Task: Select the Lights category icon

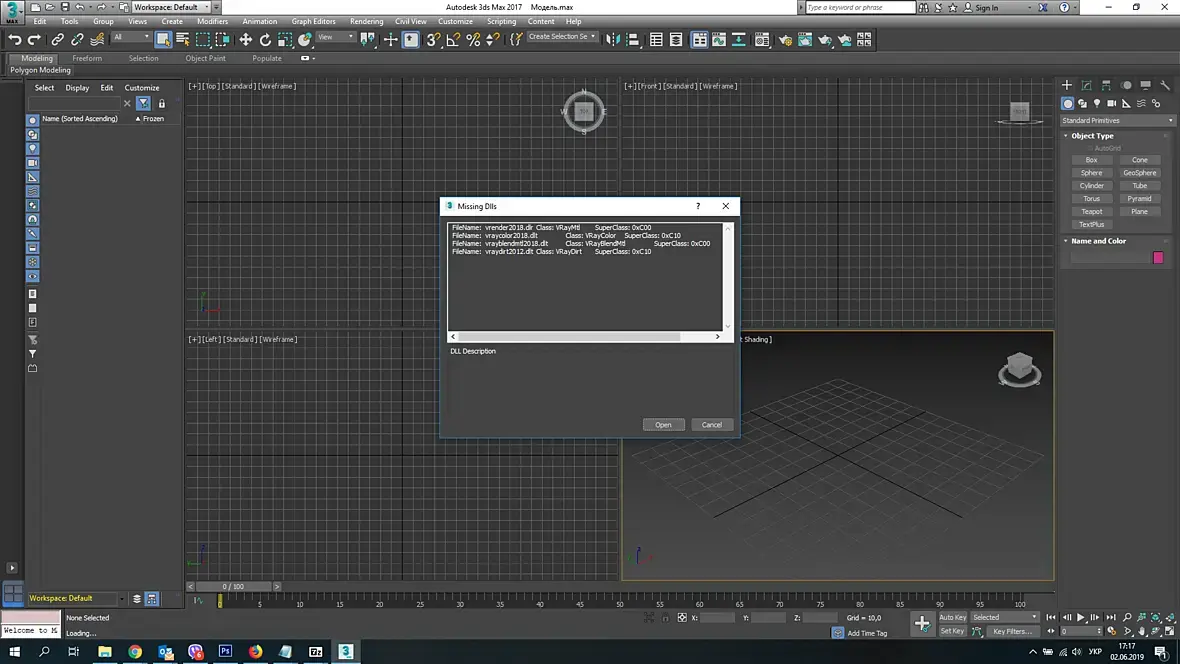Action: point(1097,103)
